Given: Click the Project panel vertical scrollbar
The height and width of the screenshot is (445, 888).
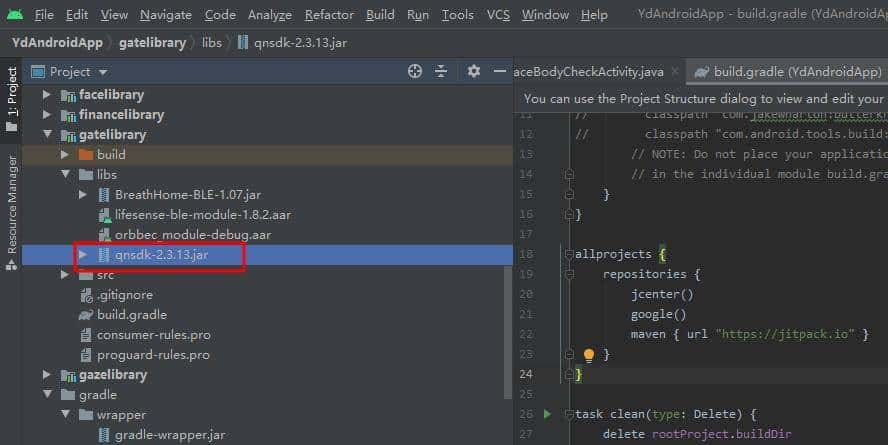Looking at the screenshot, I should 507,331.
